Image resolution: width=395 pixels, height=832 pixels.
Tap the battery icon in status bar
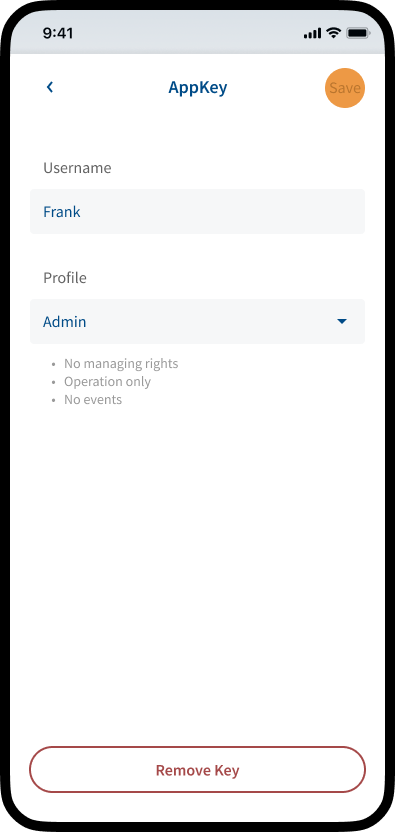click(x=358, y=33)
